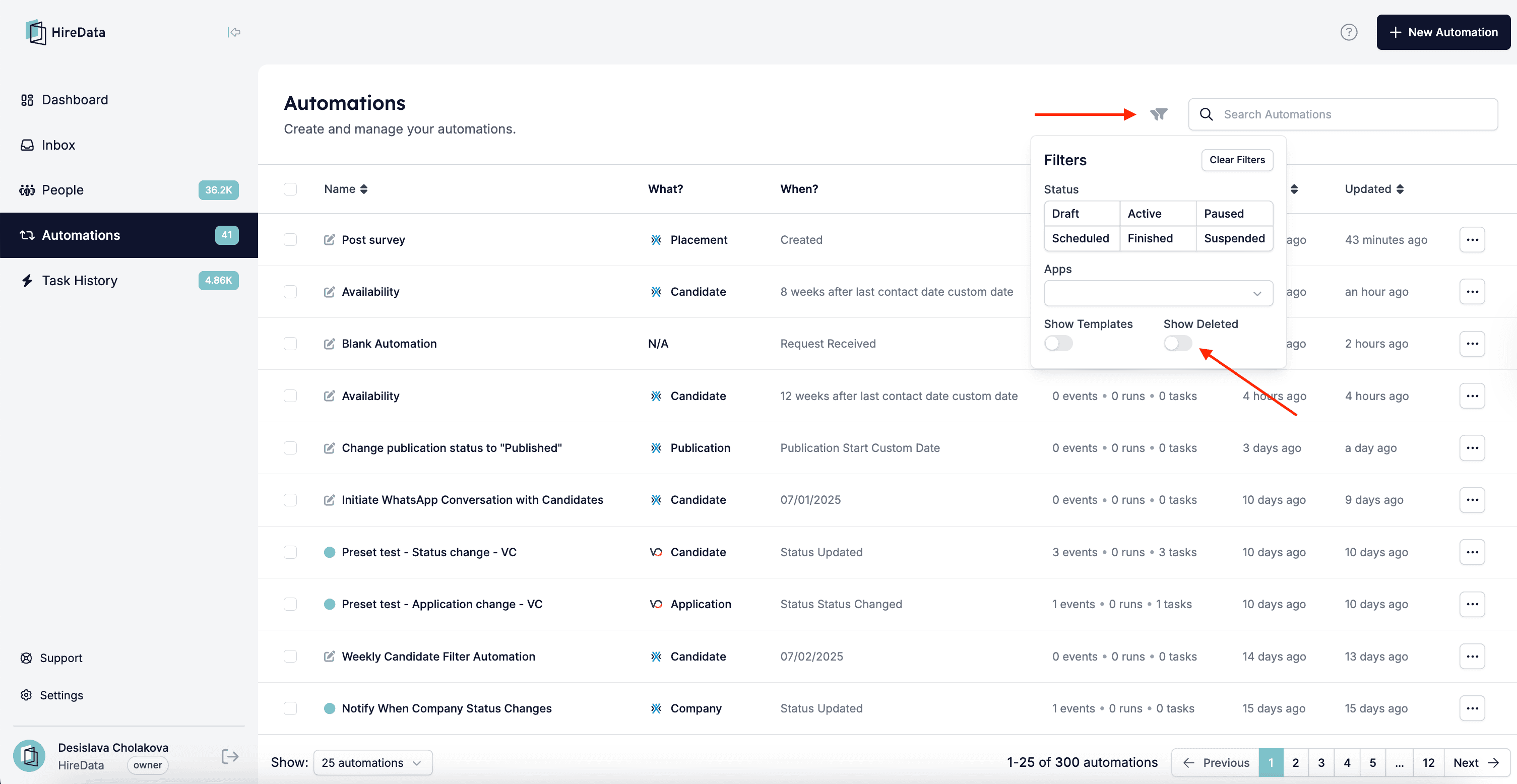
Task: Jump to page 5
Action: click(1373, 762)
